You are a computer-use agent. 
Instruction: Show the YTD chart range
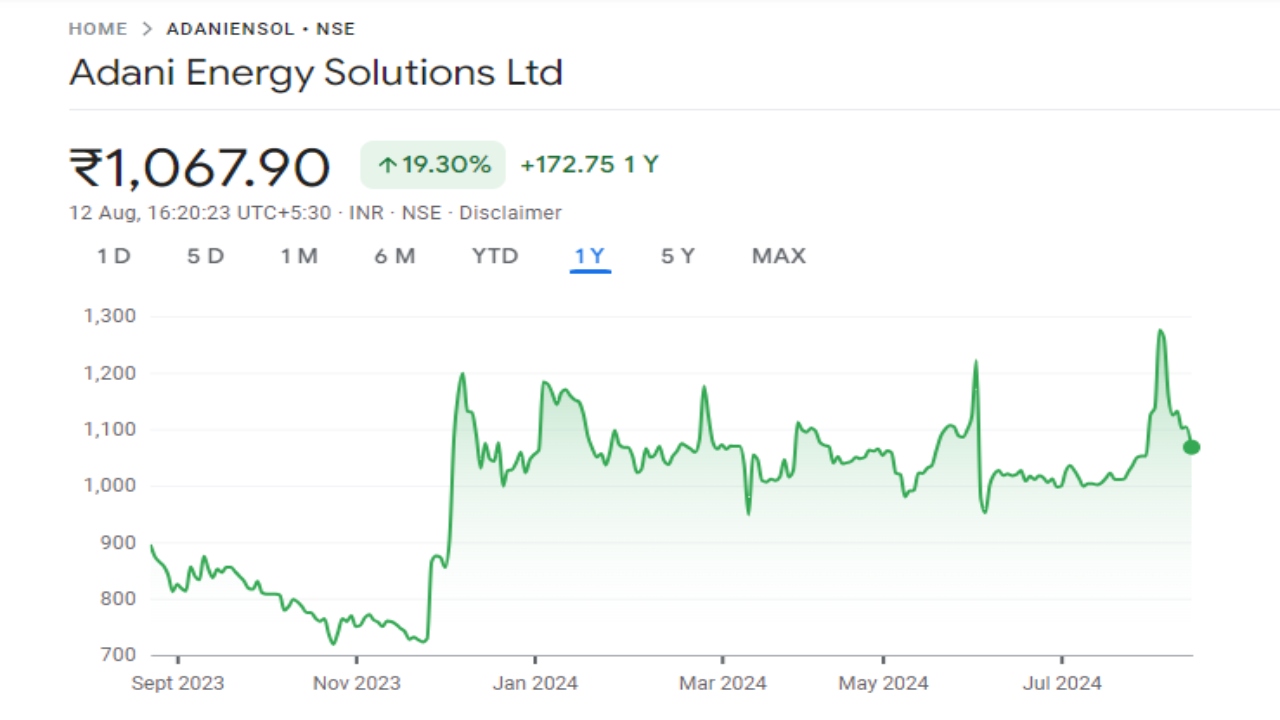pos(495,256)
